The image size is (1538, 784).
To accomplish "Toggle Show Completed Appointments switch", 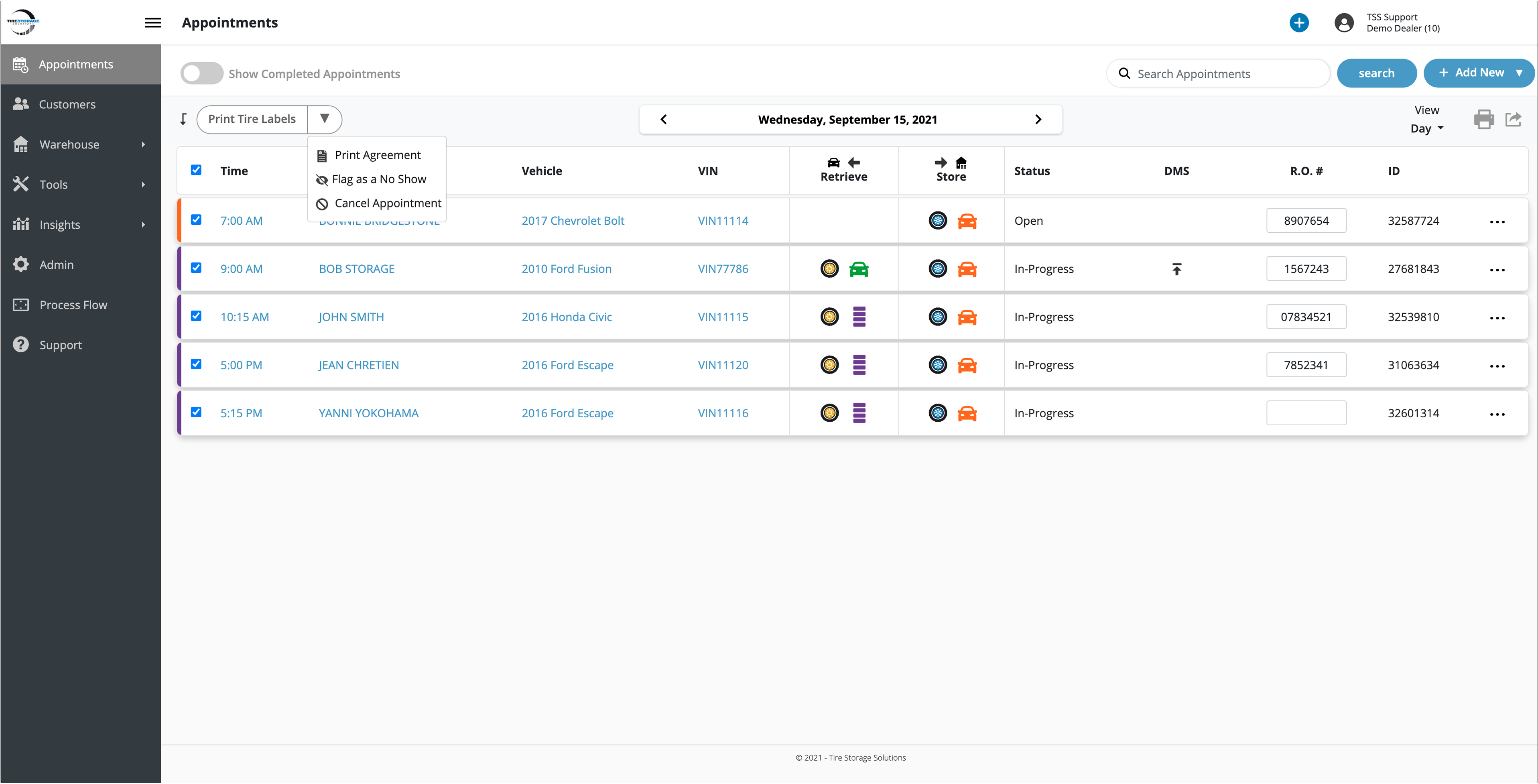I will pos(202,73).
